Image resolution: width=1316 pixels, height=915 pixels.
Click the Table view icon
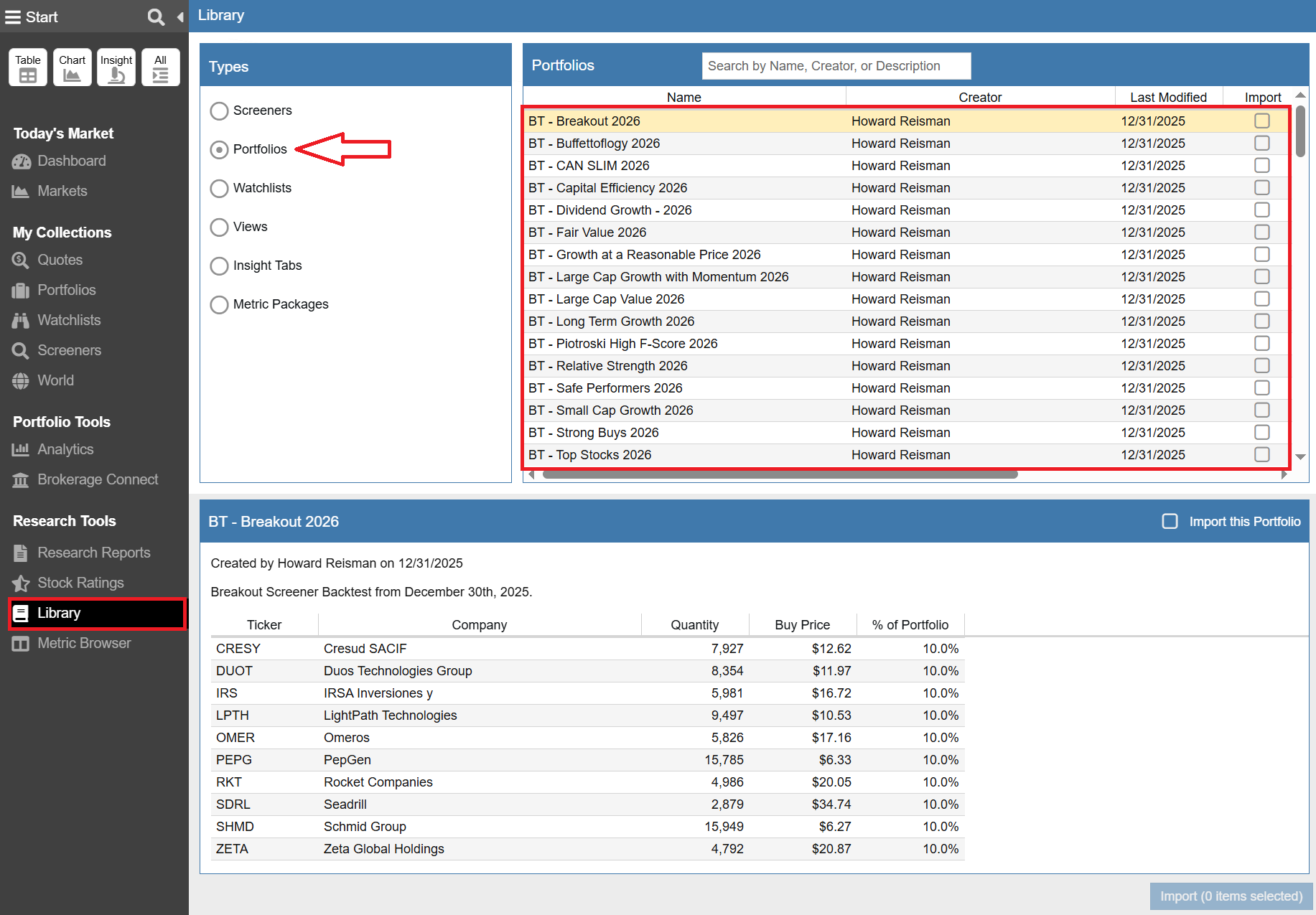click(x=28, y=67)
